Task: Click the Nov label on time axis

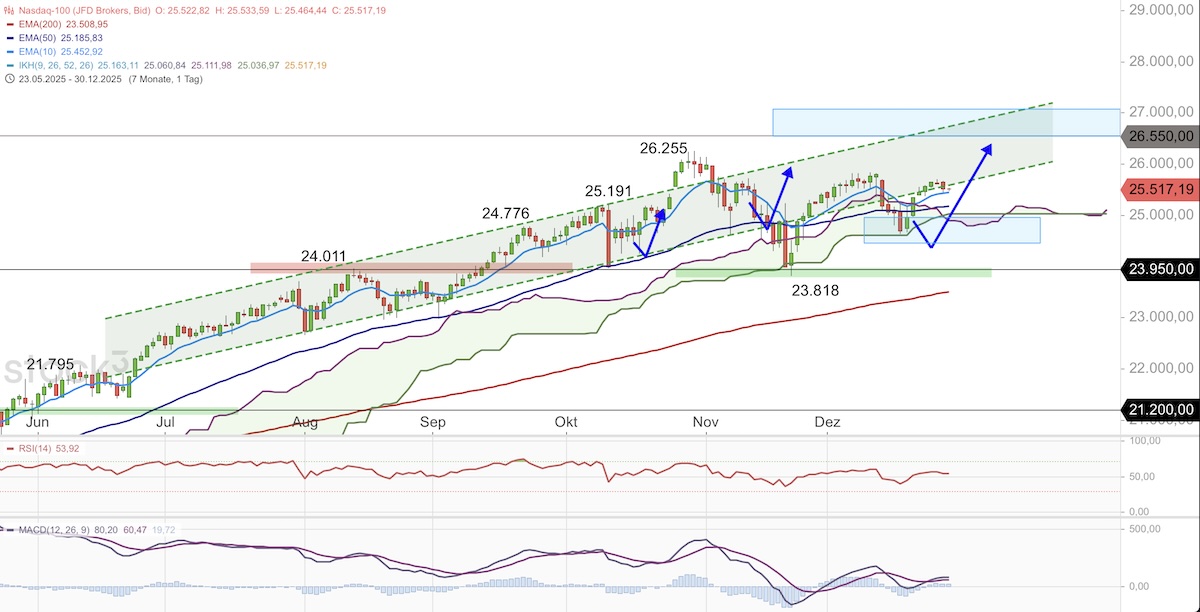Action: tap(706, 423)
